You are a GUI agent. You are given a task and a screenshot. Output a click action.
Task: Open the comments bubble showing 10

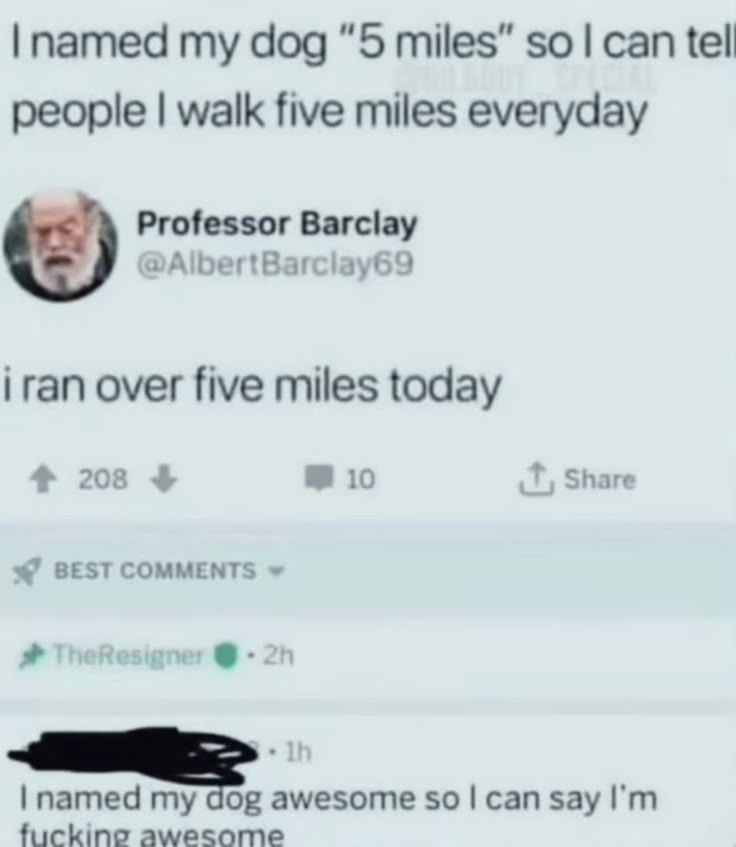[x=319, y=479]
